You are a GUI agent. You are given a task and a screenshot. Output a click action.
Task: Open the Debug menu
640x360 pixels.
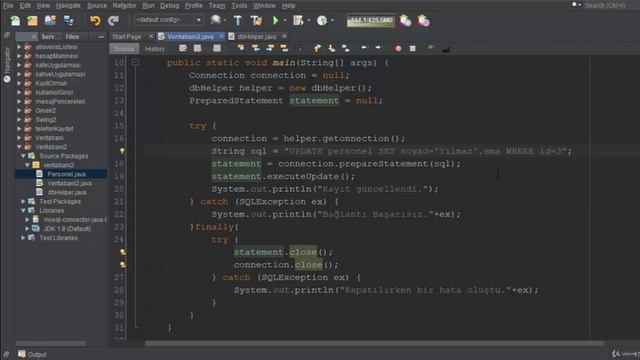point(169,6)
